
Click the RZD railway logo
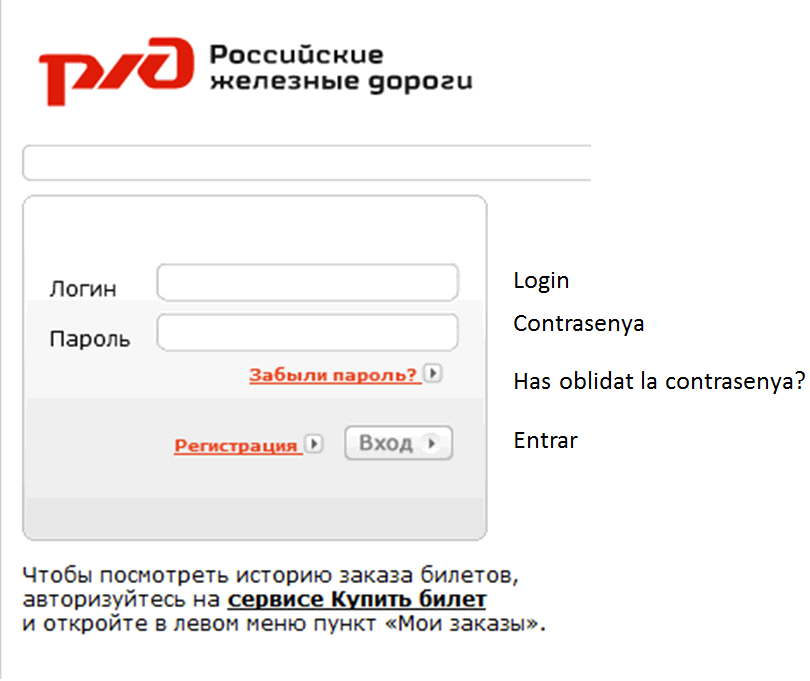[x=115, y=70]
